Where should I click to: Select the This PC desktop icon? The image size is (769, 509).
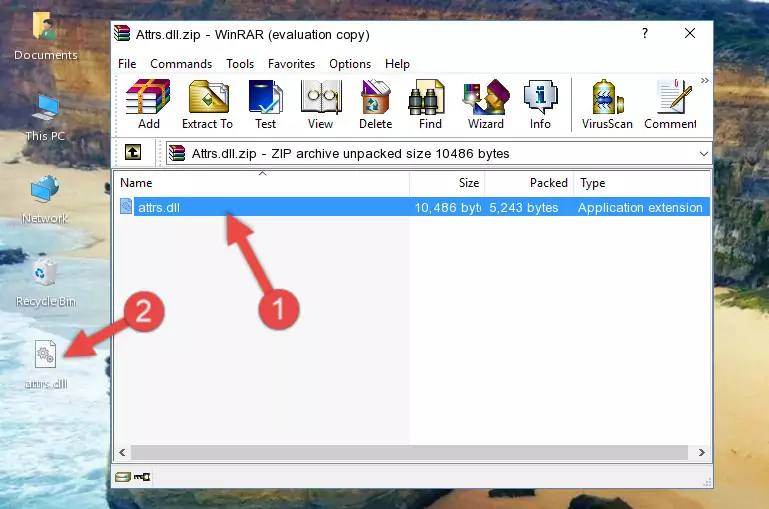coord(45,118)
